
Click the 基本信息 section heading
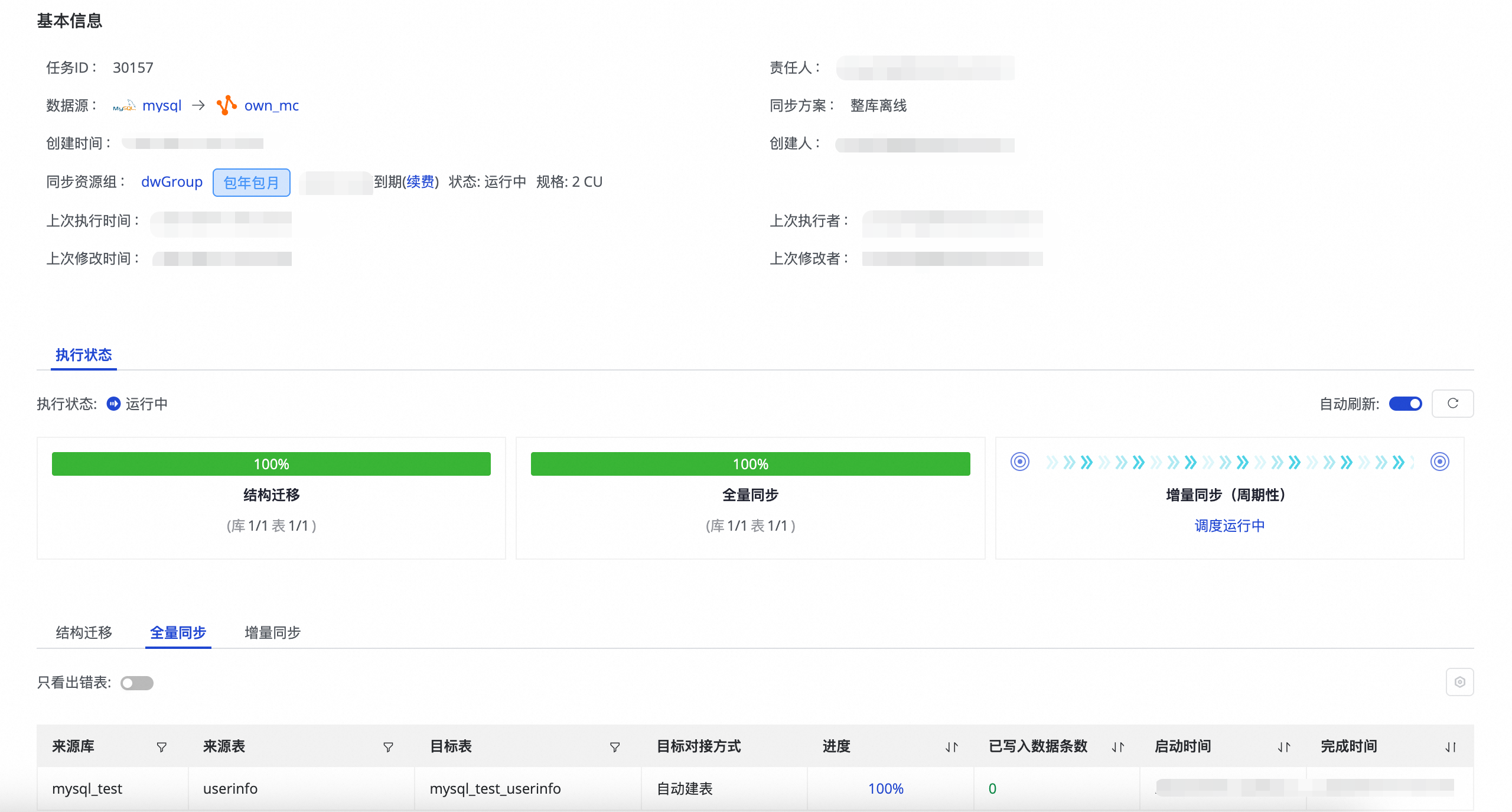pos(69,21)
